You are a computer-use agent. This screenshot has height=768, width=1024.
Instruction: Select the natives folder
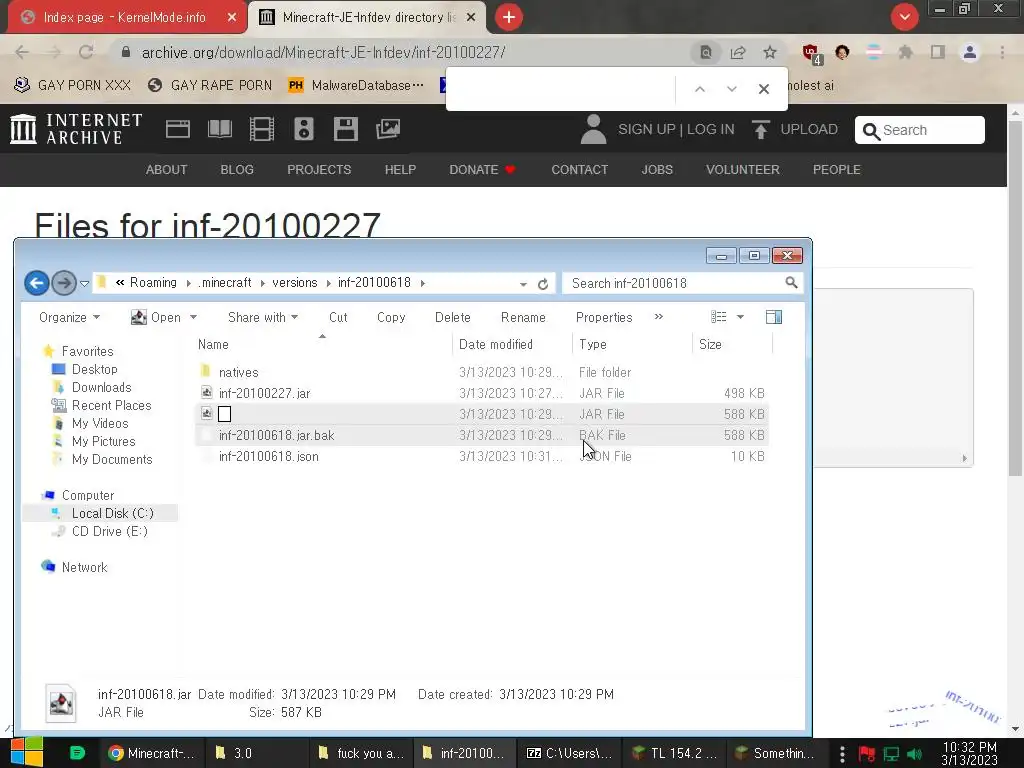482,372
